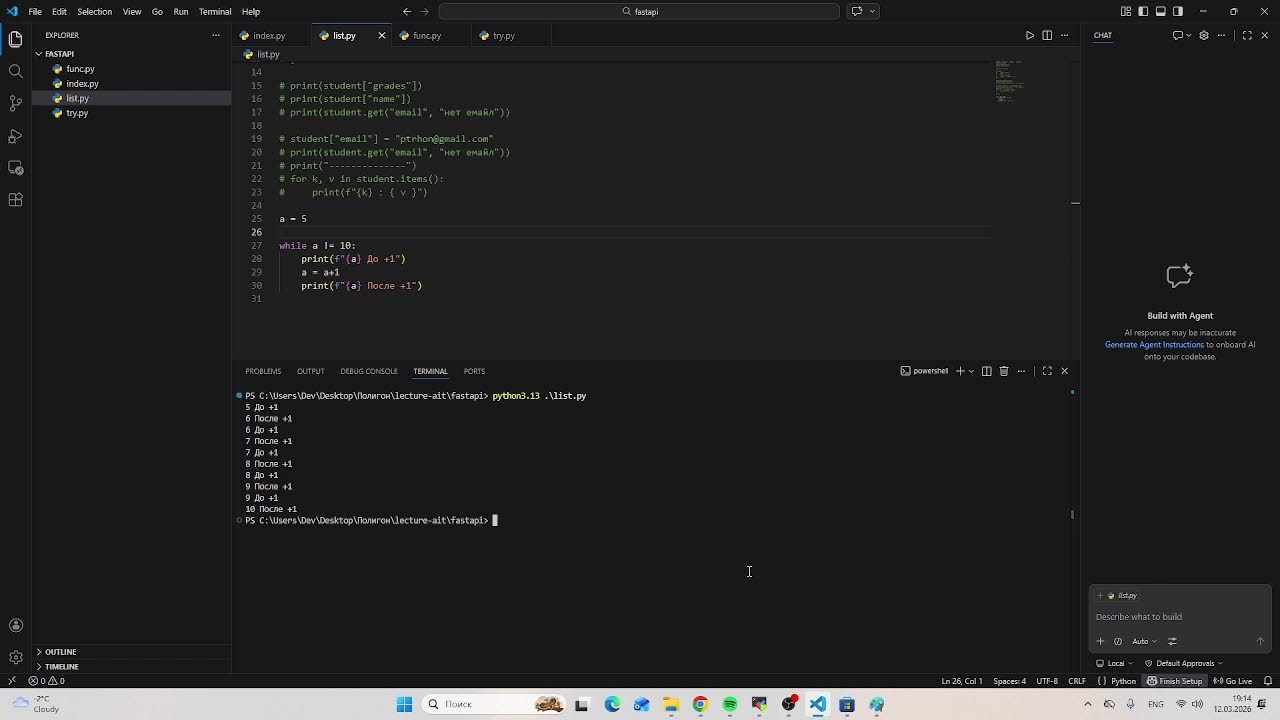Image resolution: width=1280 pixels, height=720 pixels.
Task: Go back with navigation arrow
Action: coord(407,11)
